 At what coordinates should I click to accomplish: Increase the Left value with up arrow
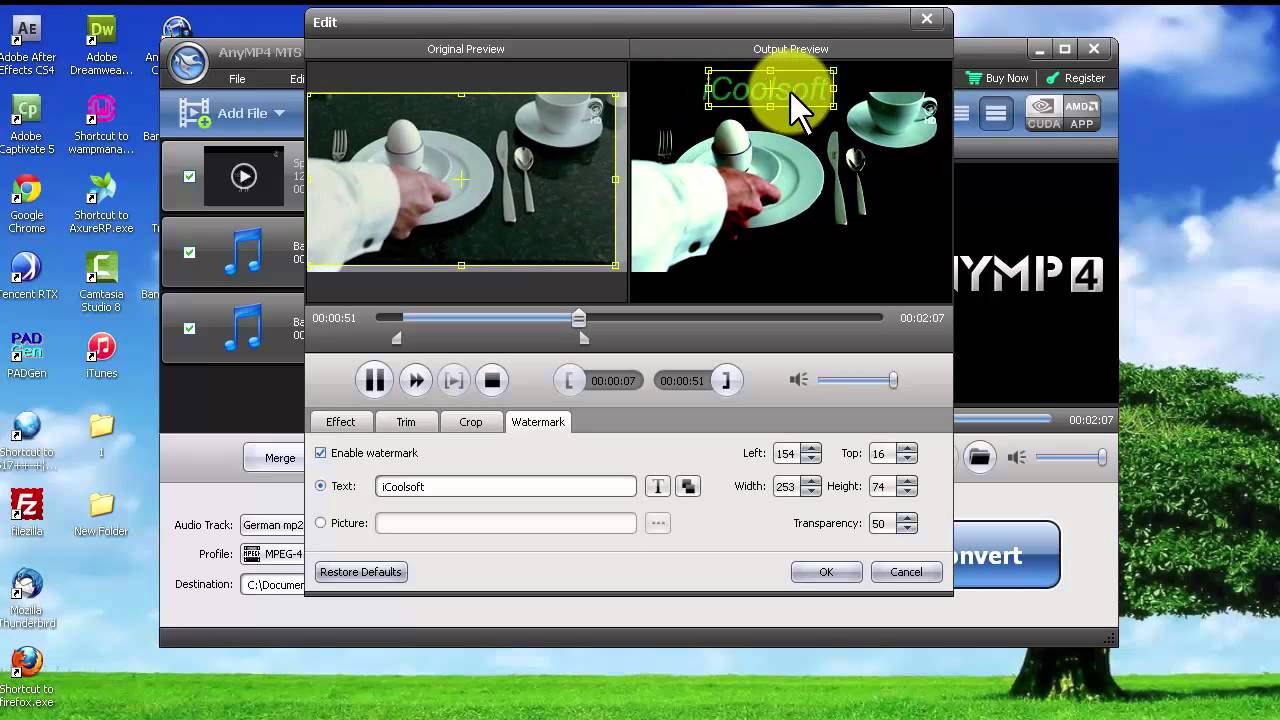811,448
